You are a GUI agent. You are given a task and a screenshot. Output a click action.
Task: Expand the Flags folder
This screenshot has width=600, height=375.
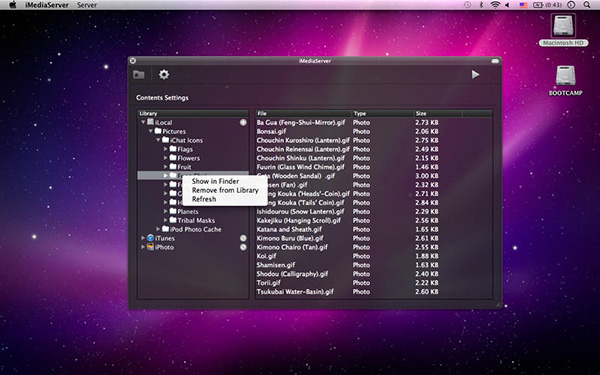tap(166, 149)
